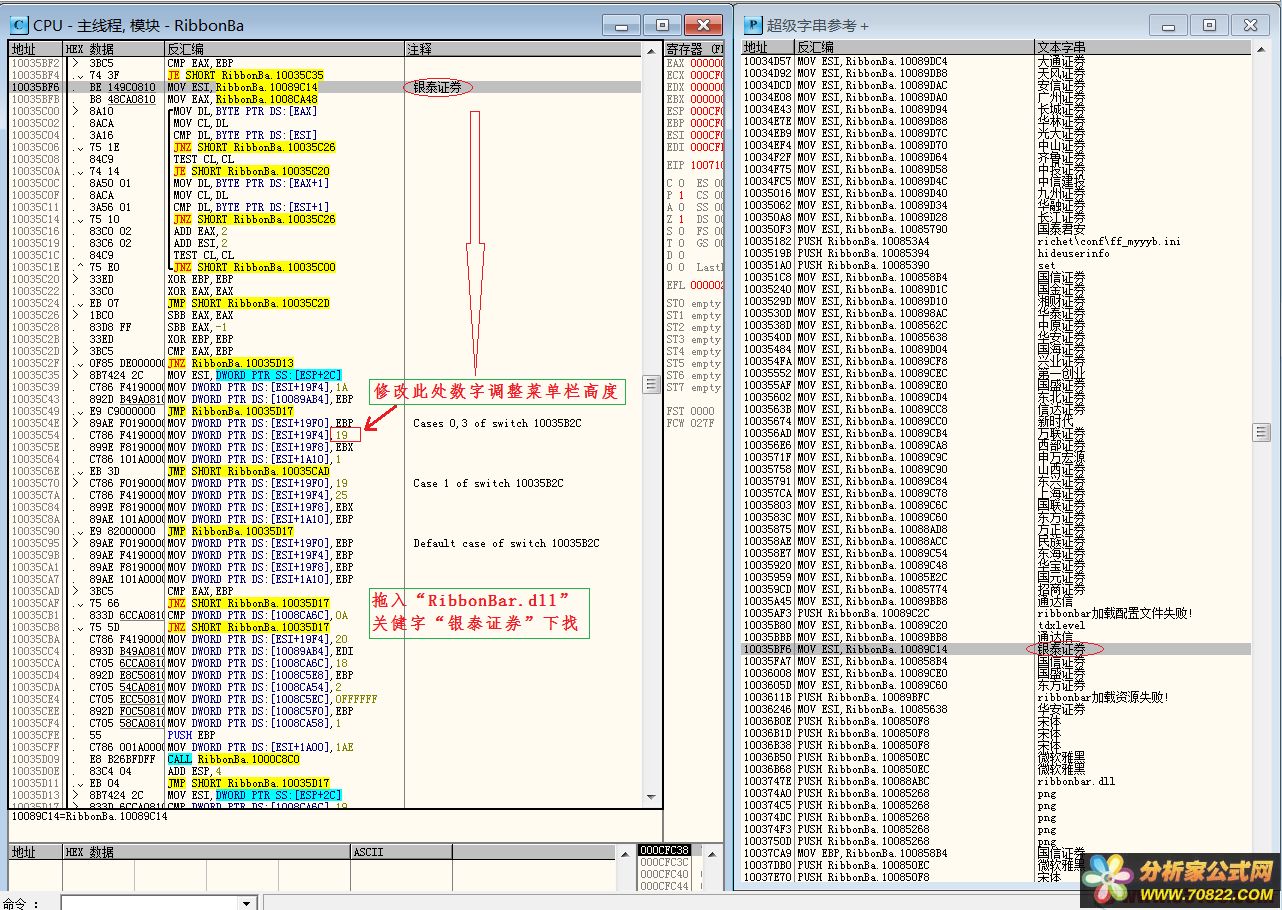Click 反汇编 column header in CPU window
This screenshot has width=1282, height=910.
(284, 48)
